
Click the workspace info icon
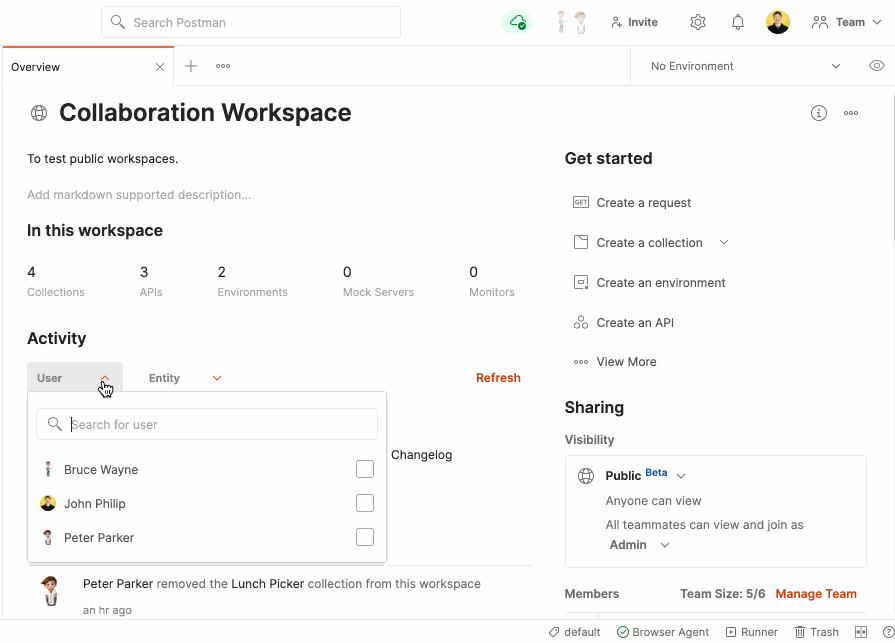[x=819, y=113]
